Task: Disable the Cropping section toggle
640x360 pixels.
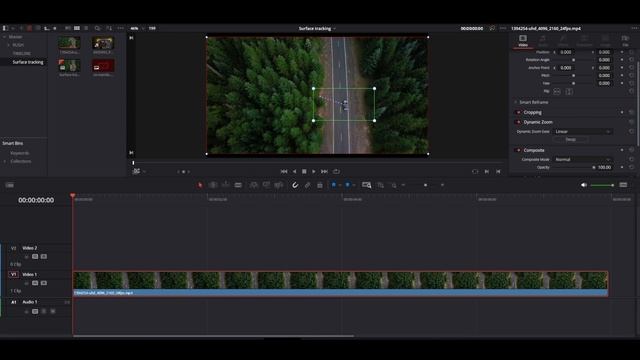Action: [518, 112]
